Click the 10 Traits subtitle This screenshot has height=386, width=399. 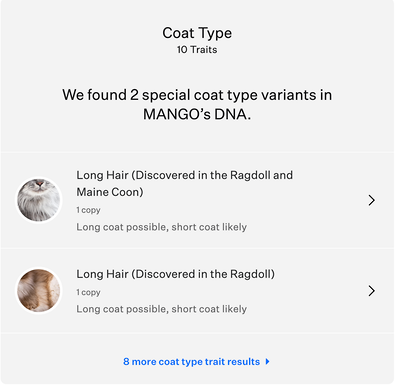pos(197,50)
